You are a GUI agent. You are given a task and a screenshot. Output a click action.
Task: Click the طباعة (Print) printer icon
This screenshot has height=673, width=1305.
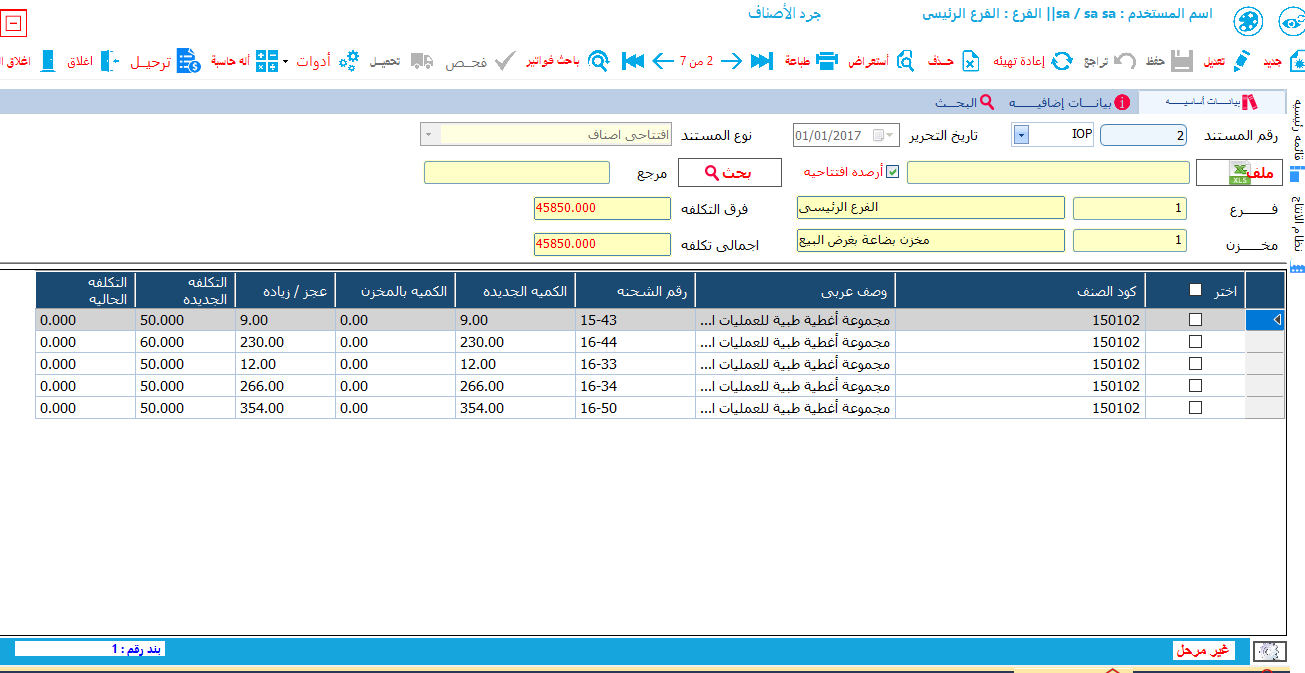tap(827, 62)
